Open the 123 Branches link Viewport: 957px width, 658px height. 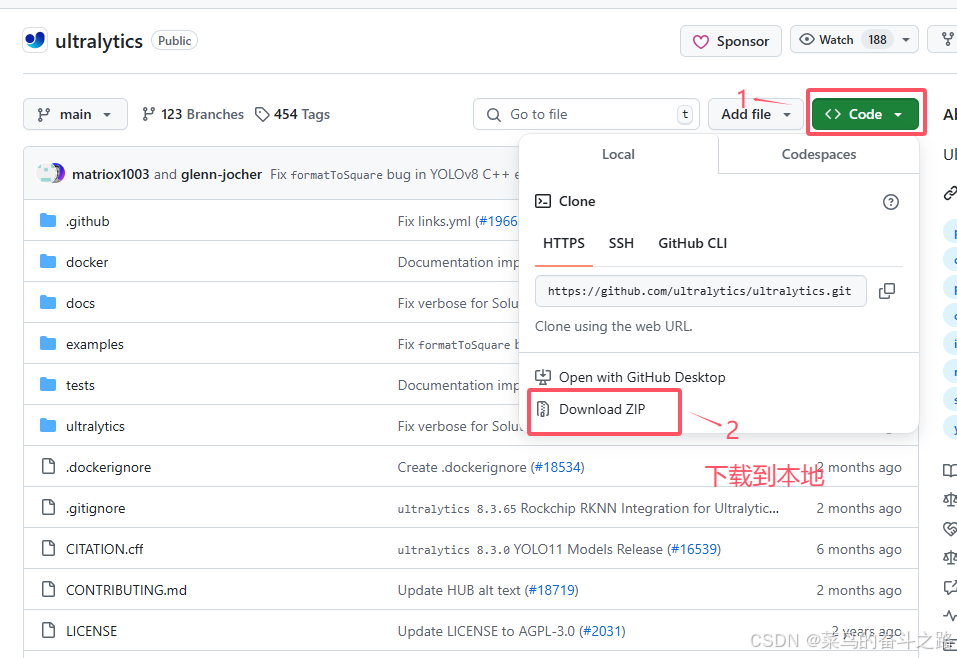pyautogui.click(x=193, y=114)
